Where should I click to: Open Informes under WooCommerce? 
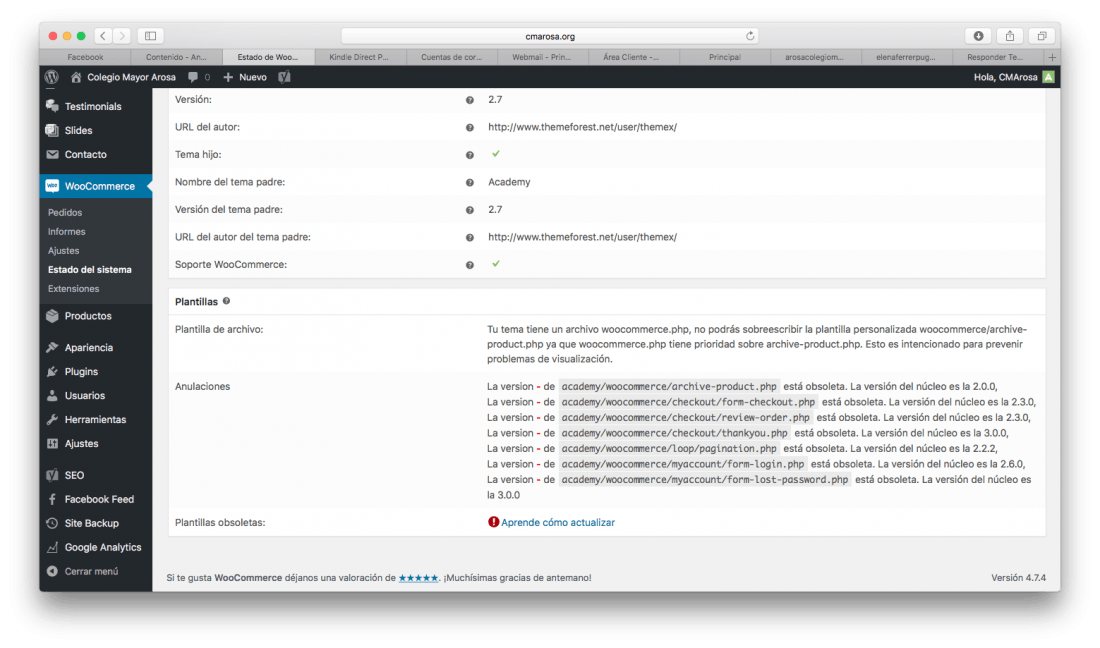(x=67, y=231)
